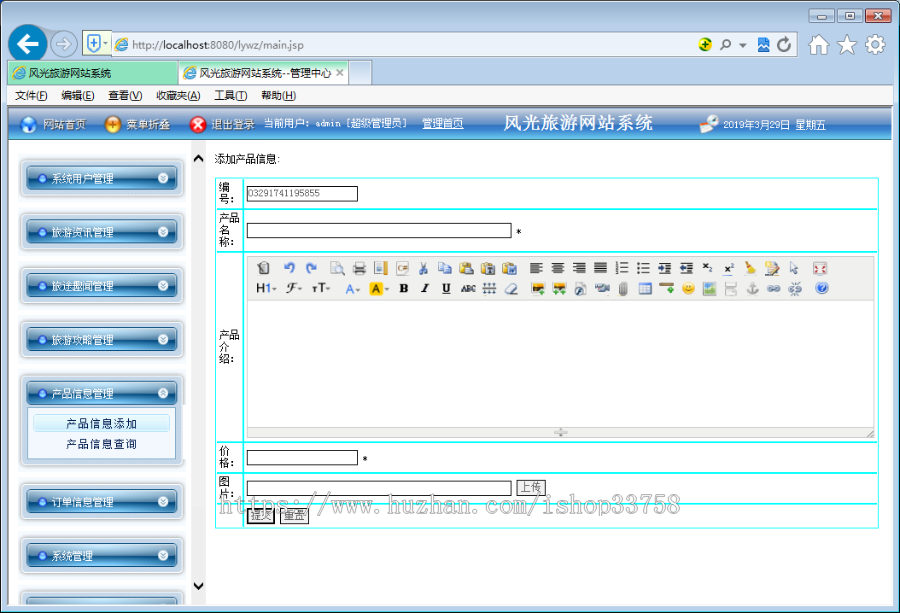
Task: Open the H1 heading dropdown
Action: coord(266,290)
